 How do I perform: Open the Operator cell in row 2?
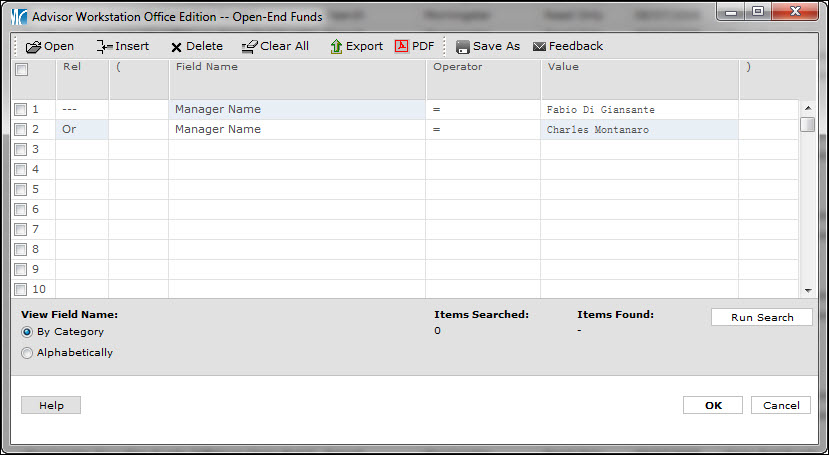click(483, 130)
